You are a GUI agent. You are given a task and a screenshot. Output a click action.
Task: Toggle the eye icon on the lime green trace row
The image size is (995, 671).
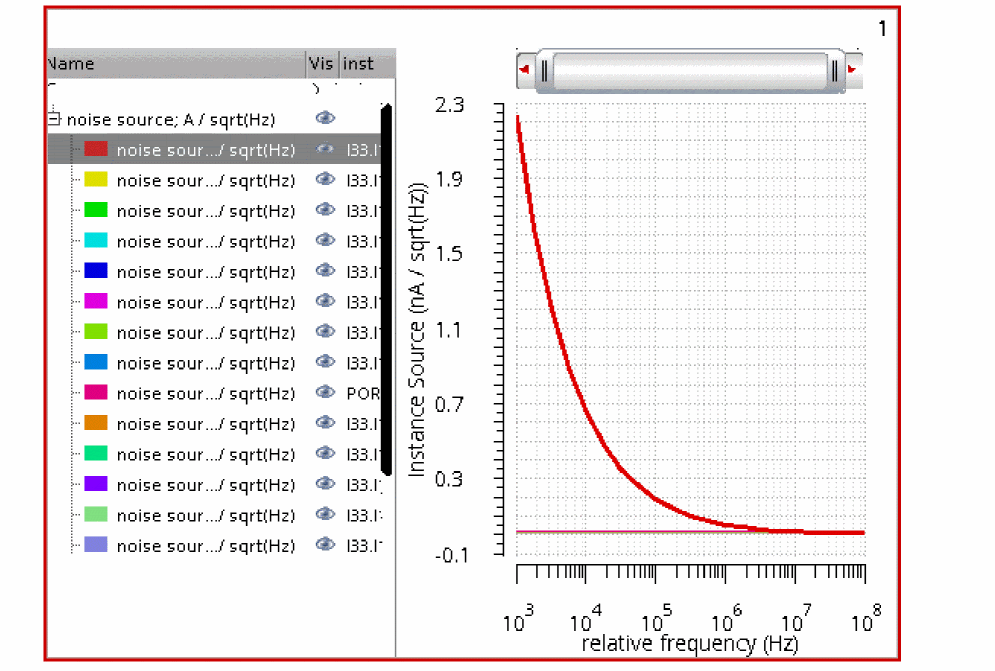click(x=325, y=331)
